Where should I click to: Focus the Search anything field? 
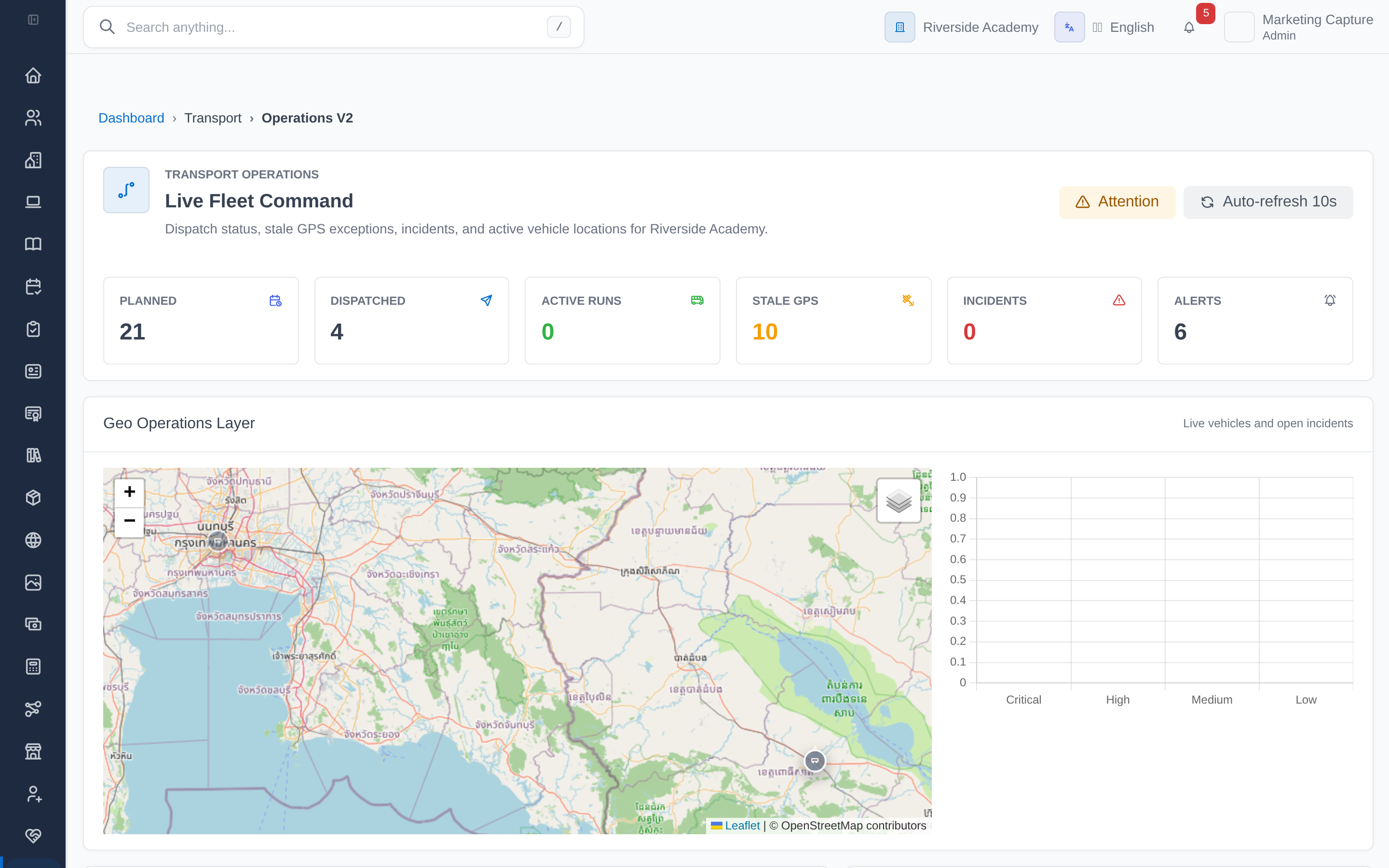[x=333, y=27]
